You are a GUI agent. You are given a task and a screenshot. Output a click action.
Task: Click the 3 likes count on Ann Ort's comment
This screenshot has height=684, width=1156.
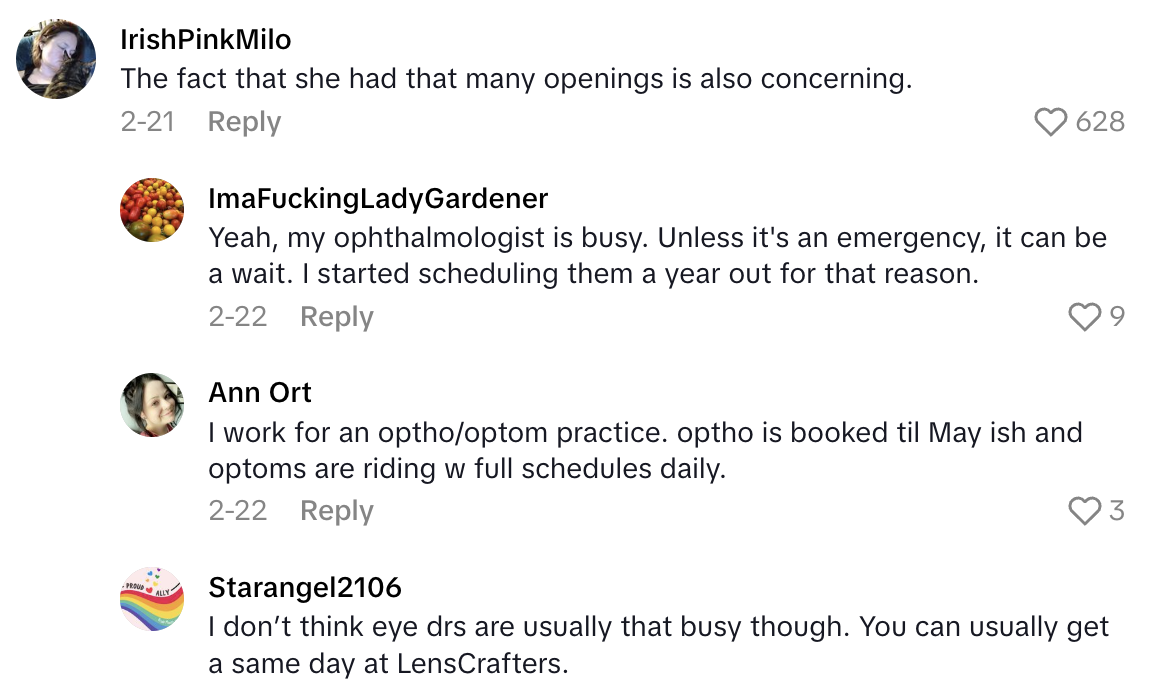(x=1118, y=511)
